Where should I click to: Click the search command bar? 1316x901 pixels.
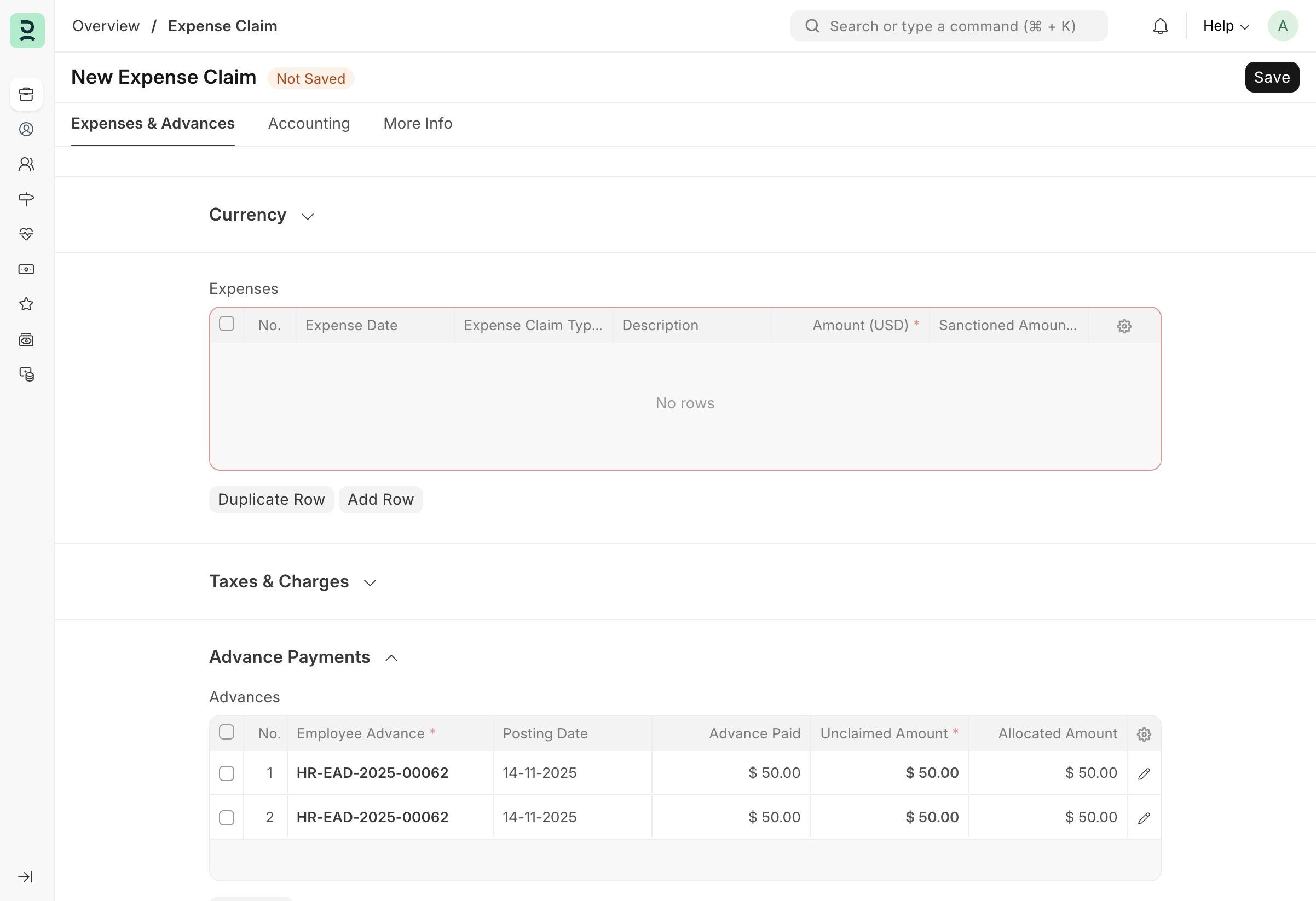[949, 26]
